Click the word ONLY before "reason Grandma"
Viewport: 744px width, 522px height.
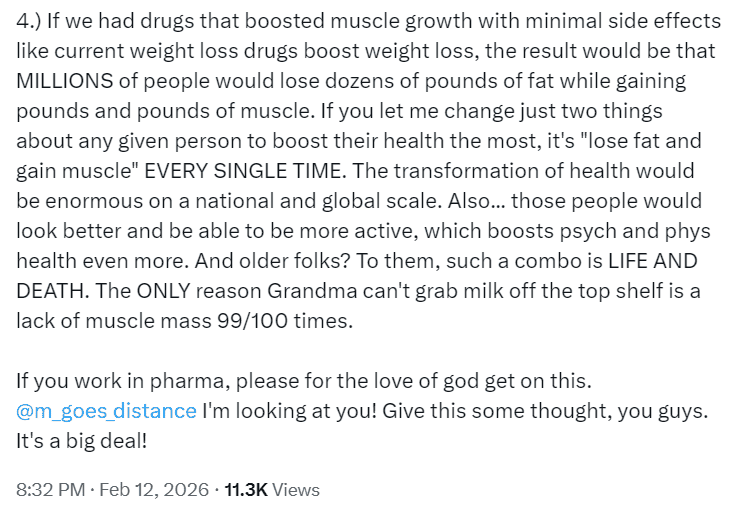click(x=164, y=291)
